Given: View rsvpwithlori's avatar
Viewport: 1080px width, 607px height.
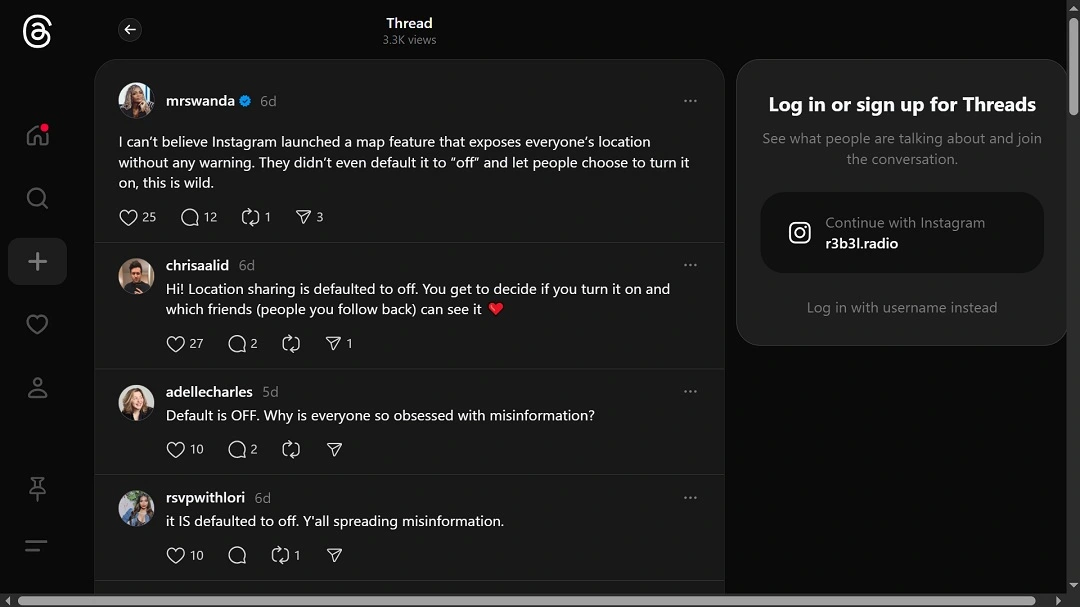Looking at the screenshot, I should [x=136, y=508].
